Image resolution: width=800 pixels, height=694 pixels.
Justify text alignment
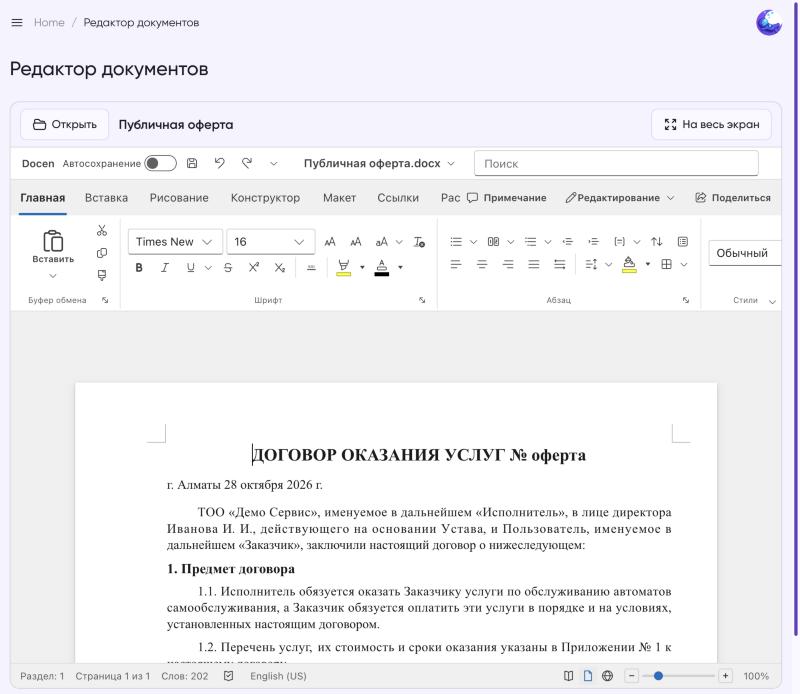[x=534, y=264]
